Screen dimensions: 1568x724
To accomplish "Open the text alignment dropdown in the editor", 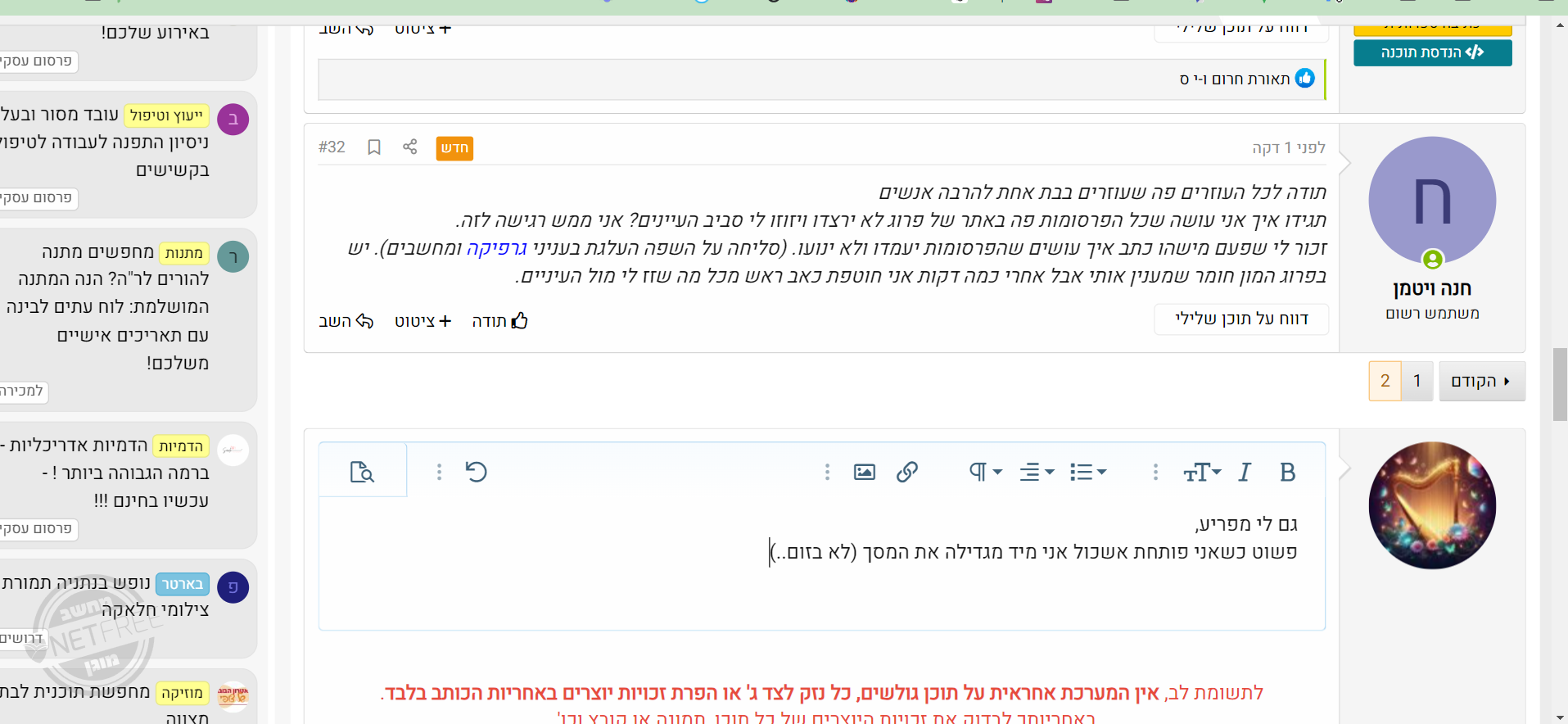I will point(1037,473).
